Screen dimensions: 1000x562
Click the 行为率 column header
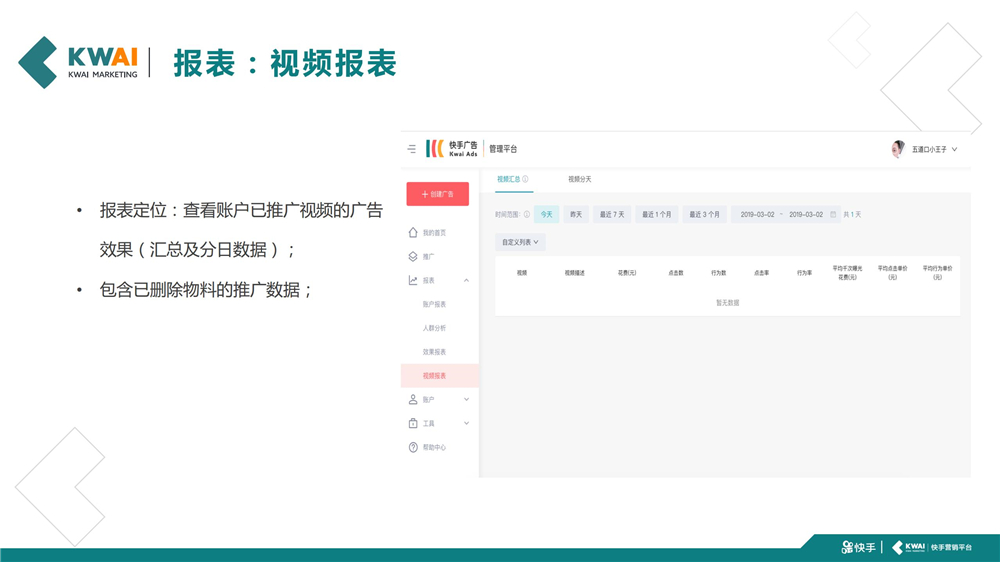(x=804, y=273)
